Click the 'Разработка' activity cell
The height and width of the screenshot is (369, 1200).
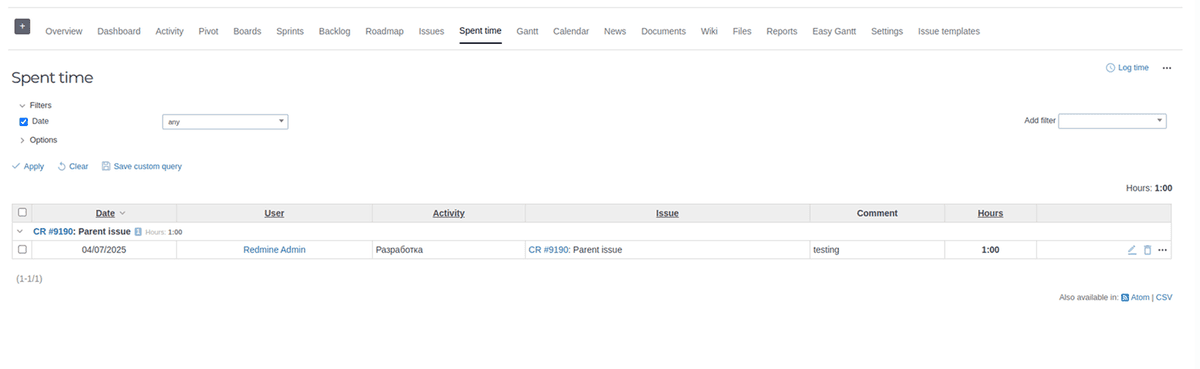[x=448, y=250]
